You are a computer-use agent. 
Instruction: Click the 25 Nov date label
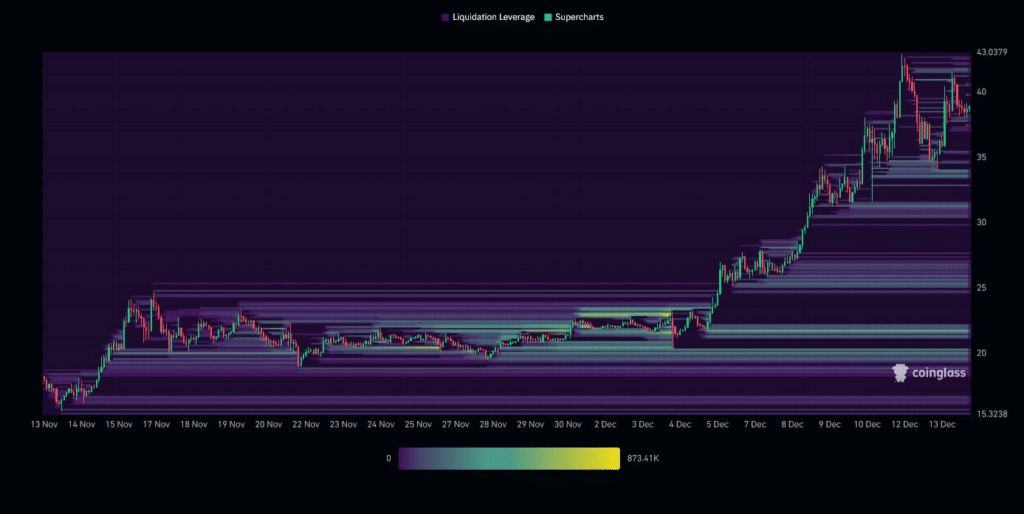pos(418,425)
